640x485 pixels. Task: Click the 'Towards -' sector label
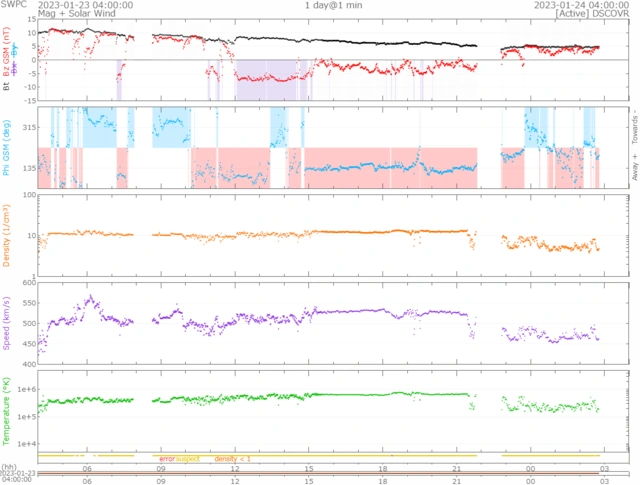[x=635, y=127]
